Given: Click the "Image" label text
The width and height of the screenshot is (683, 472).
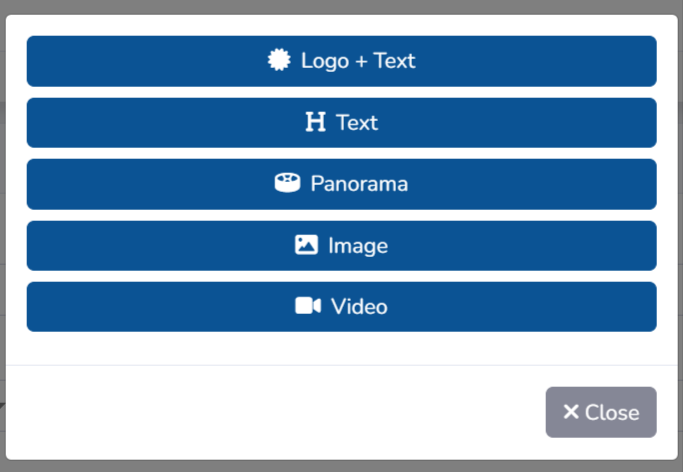Looking at the screenshot, I should pyautogui.click(x=358, y=245).
